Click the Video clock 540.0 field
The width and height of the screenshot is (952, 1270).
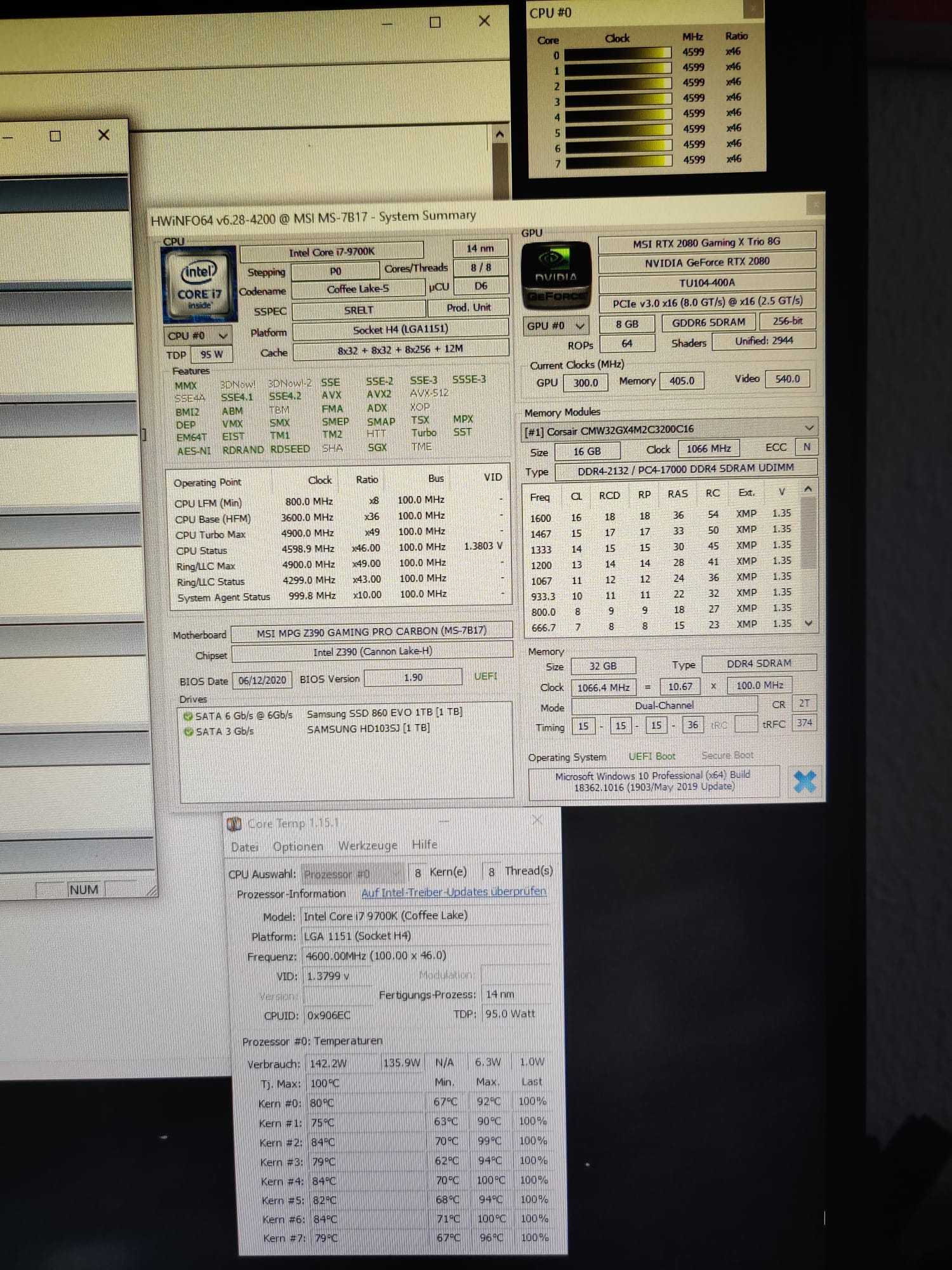click(x=787, y=378)
